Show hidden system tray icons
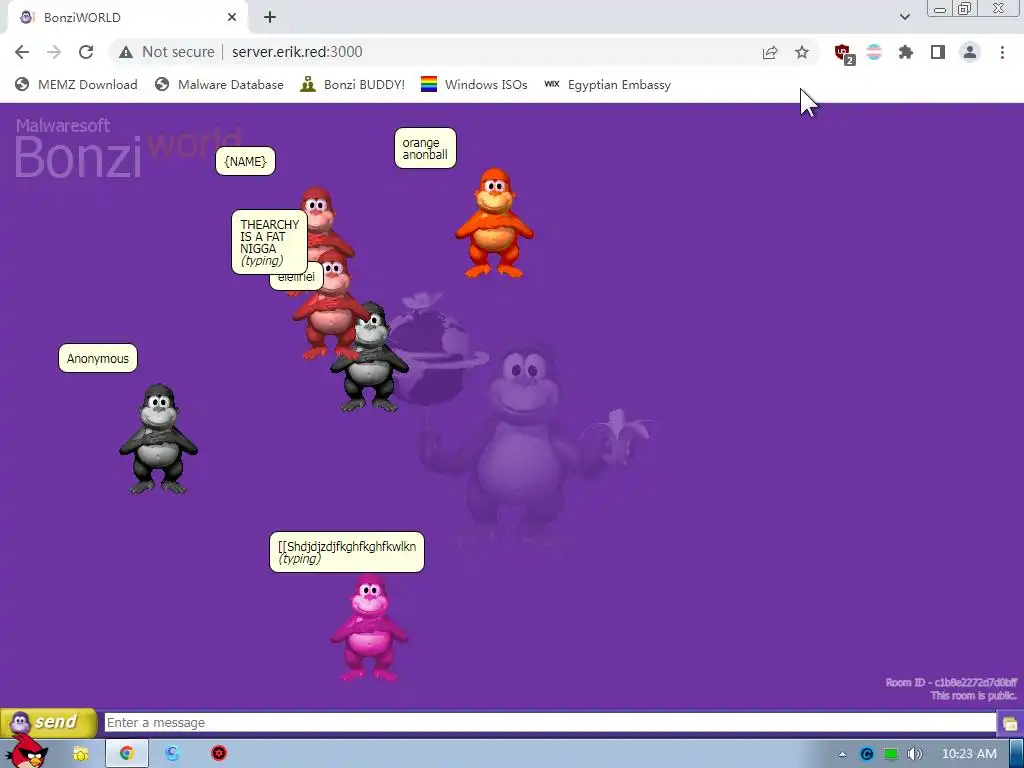Image resolution: width=1024 pixels, height=768 pixels. 842,755
